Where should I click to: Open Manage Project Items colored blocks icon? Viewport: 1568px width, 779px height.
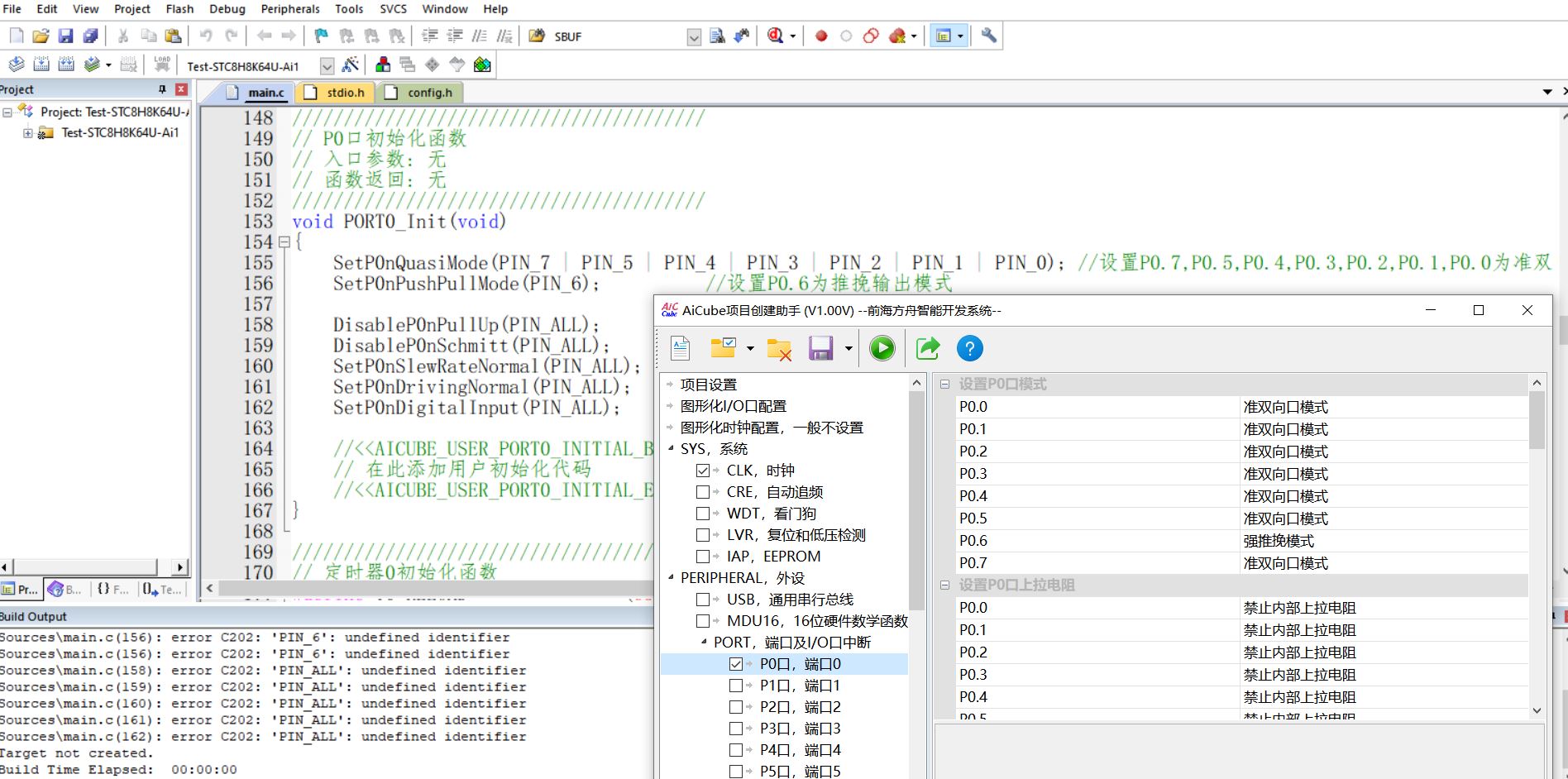point(383,65)
